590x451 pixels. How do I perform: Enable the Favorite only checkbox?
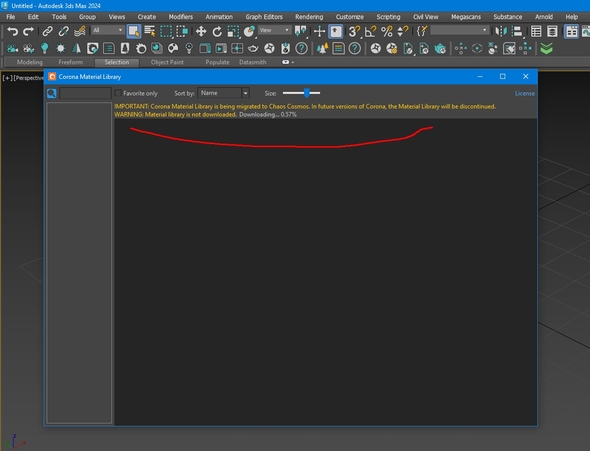coord(118,93)
